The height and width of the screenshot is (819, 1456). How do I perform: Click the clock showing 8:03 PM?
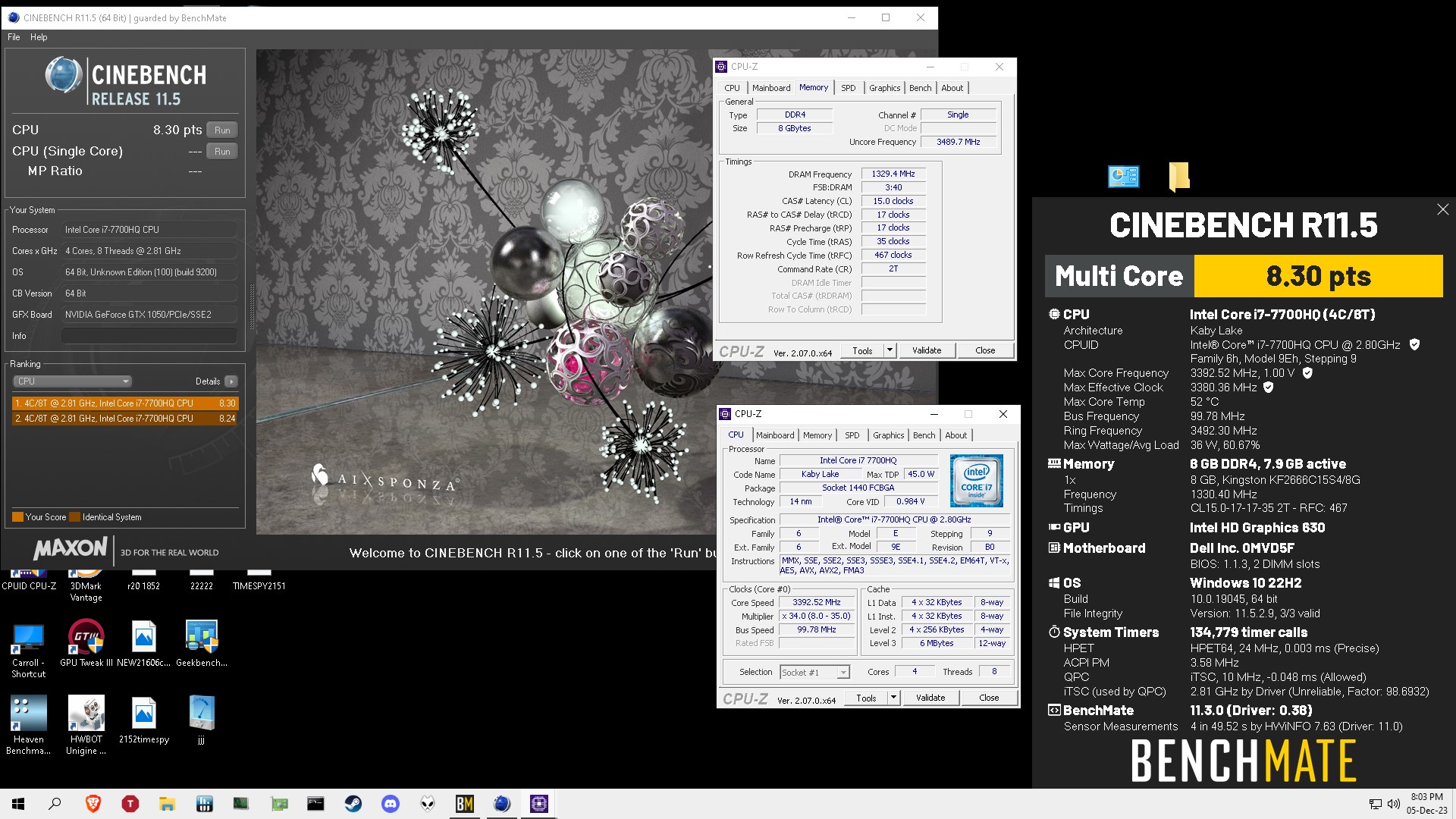click(x=1426, y=797)
